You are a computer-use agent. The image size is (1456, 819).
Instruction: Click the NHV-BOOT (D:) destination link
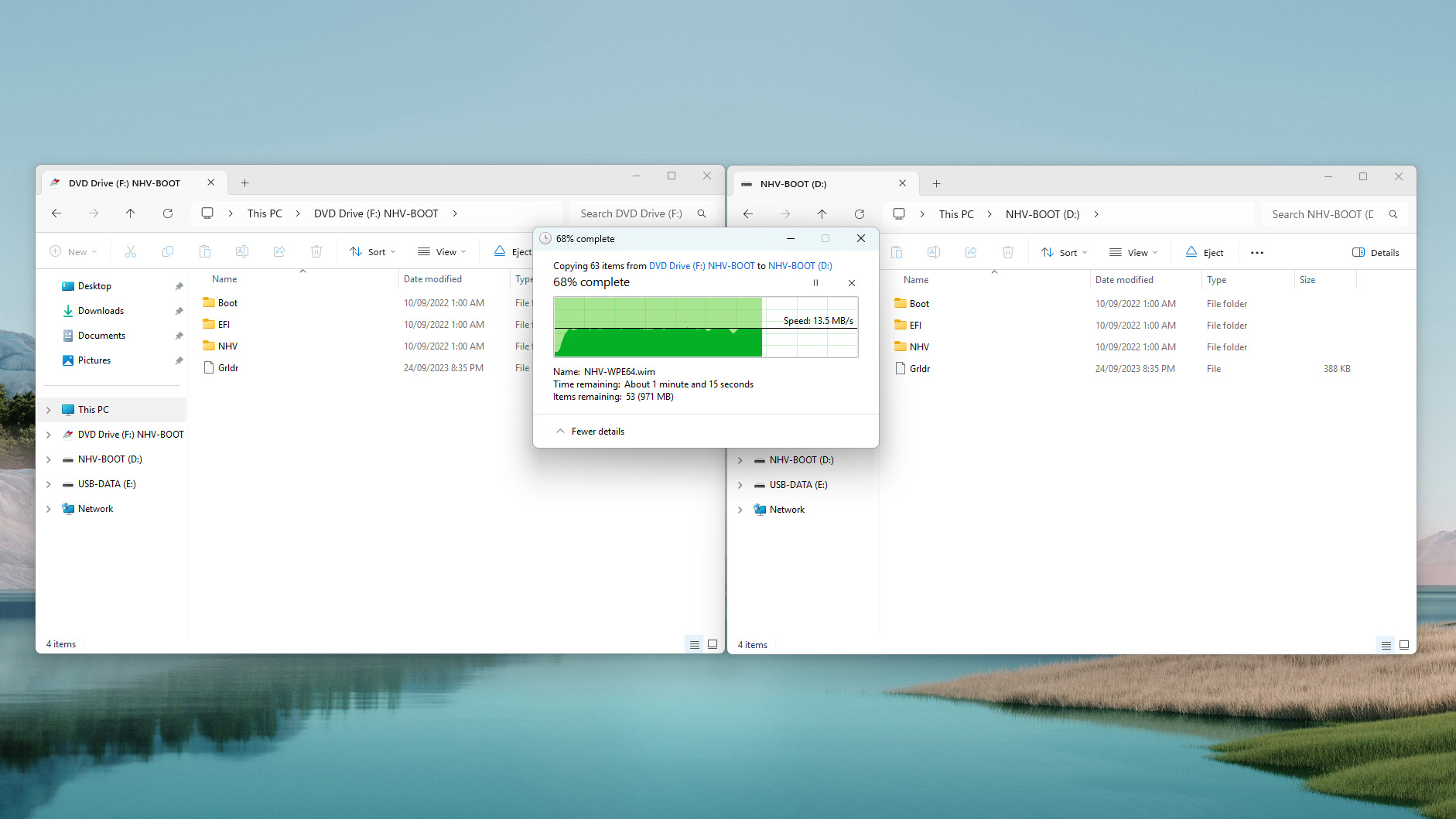coord(800,266)
